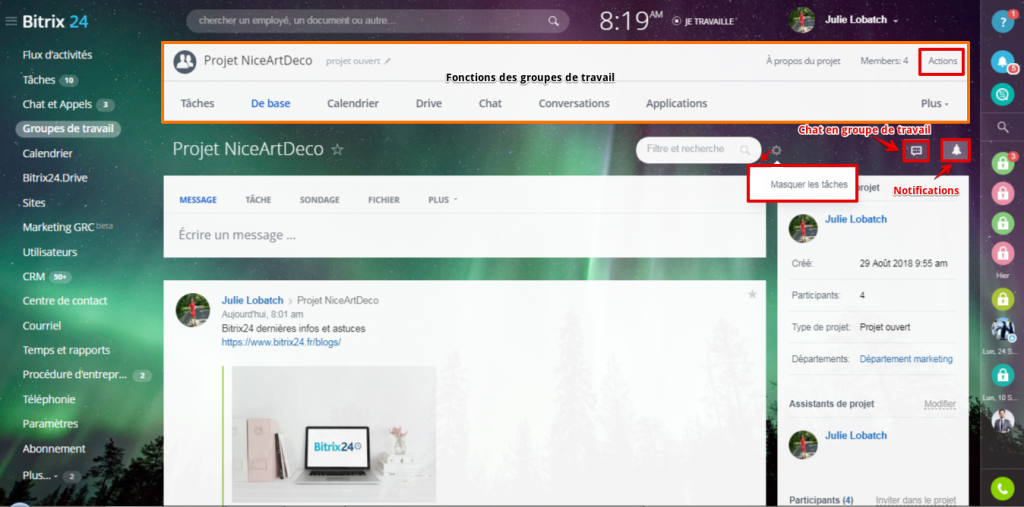Open the help question mark icon
1024x507 pixels.
click(x=1002, y=22)
